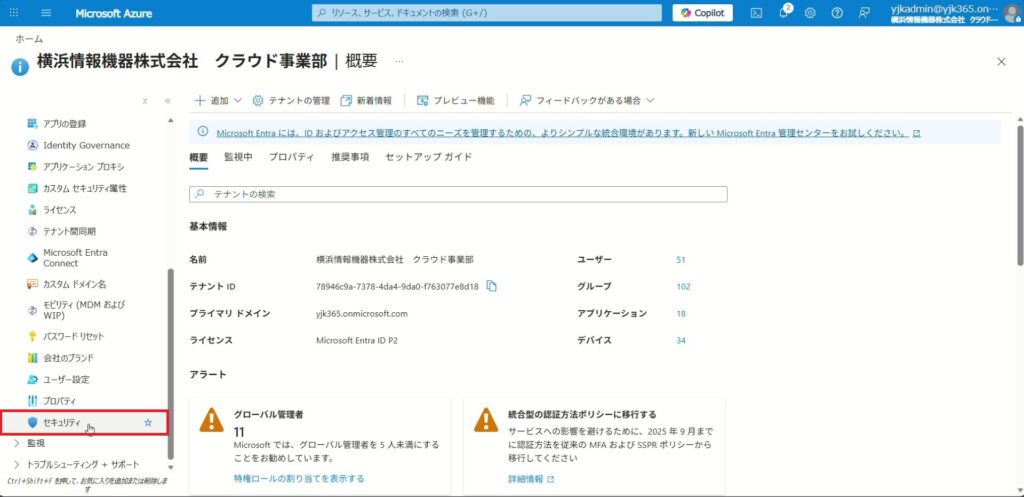Open Cloud Shell from the top bar
This screenshot has height=497, width=1024.
756,13
